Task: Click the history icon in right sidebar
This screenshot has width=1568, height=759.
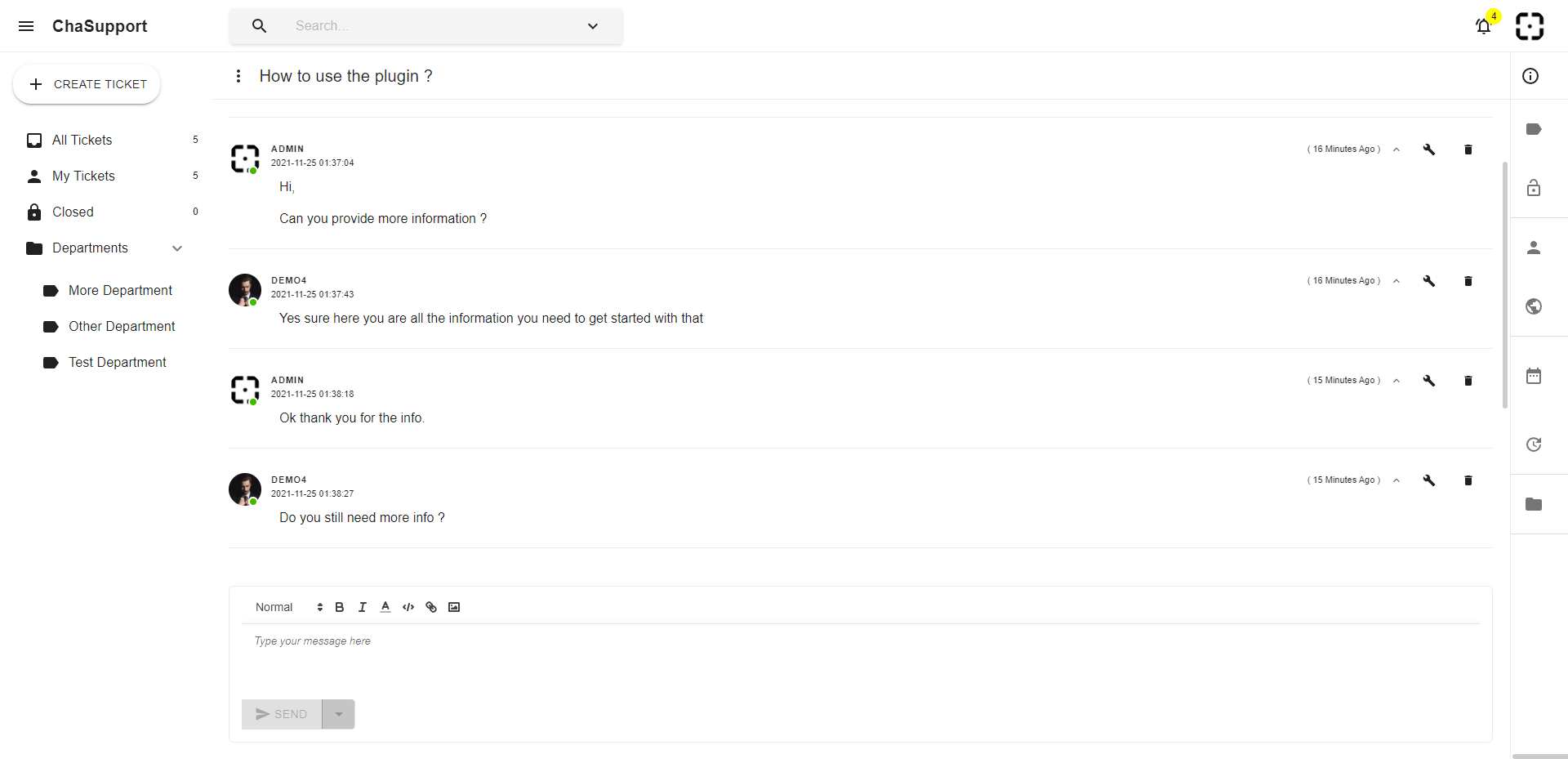Action: click(1534, 444)
